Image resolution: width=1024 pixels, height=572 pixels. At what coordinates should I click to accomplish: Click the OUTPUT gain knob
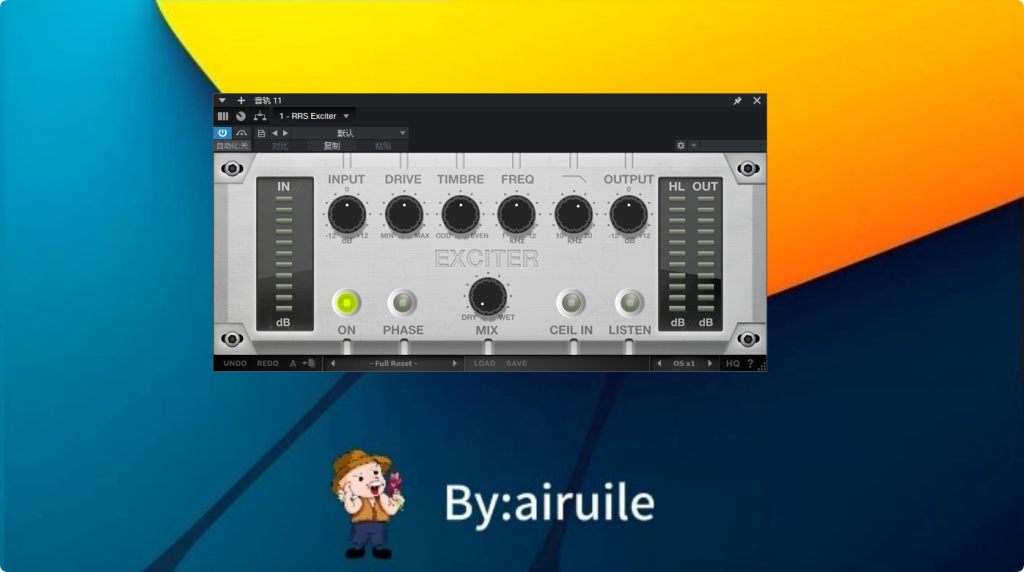point(628,214)
